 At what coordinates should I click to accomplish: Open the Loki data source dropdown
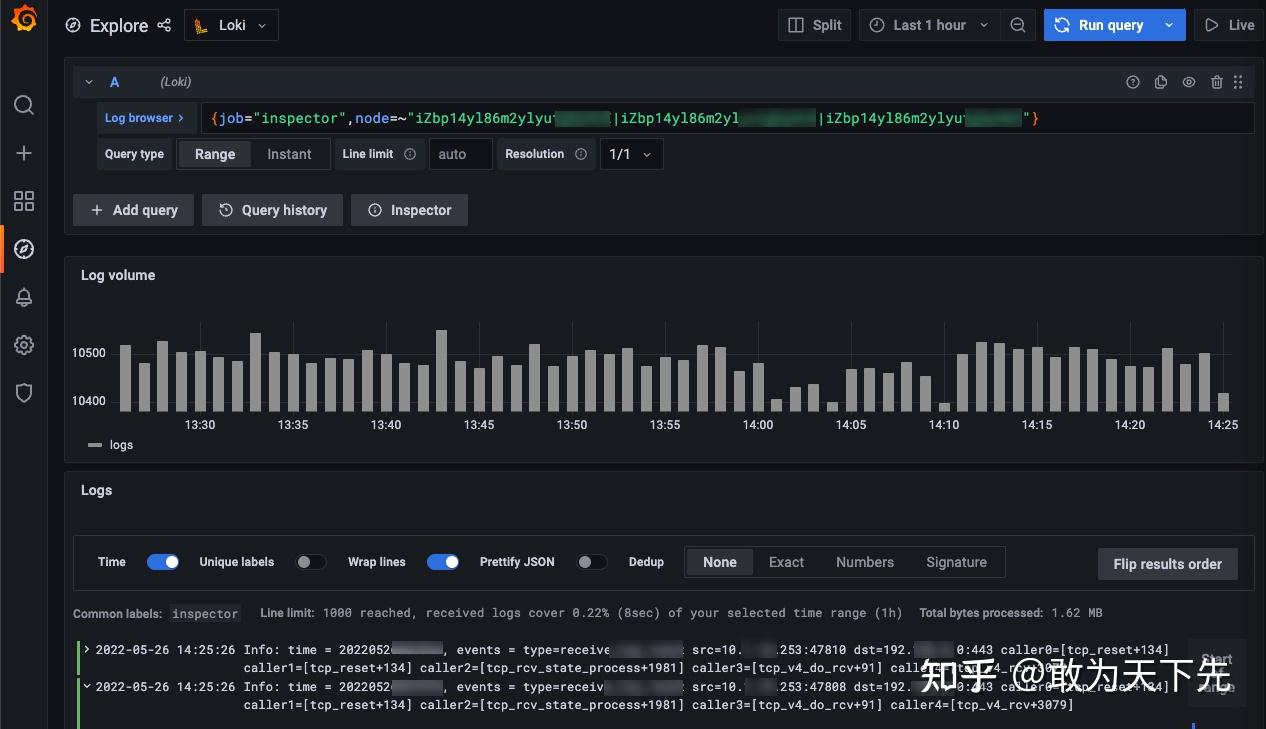(231, 25)
